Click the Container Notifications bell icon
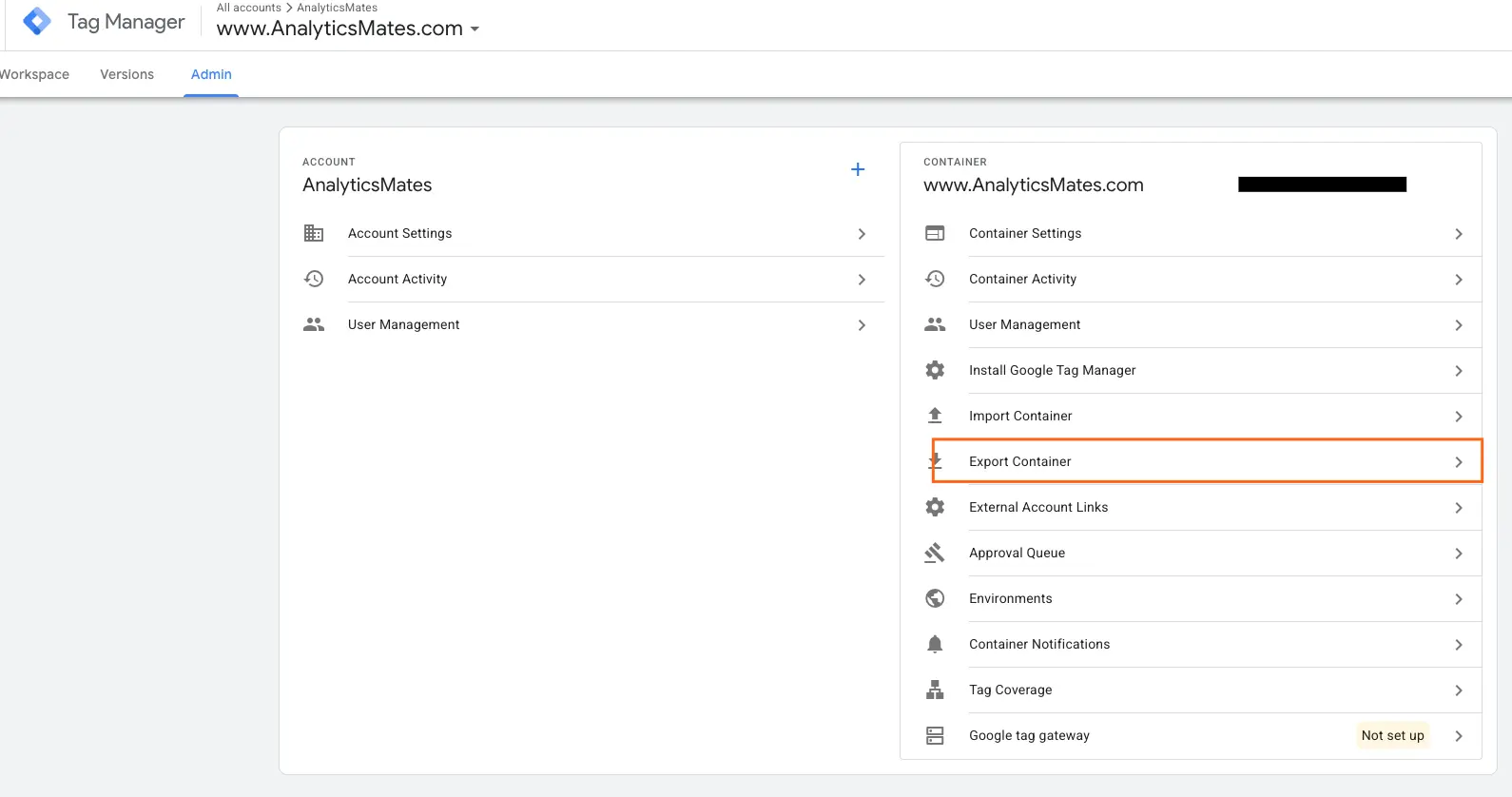Screen dimensions: 1512x797 tap(935, 644)
